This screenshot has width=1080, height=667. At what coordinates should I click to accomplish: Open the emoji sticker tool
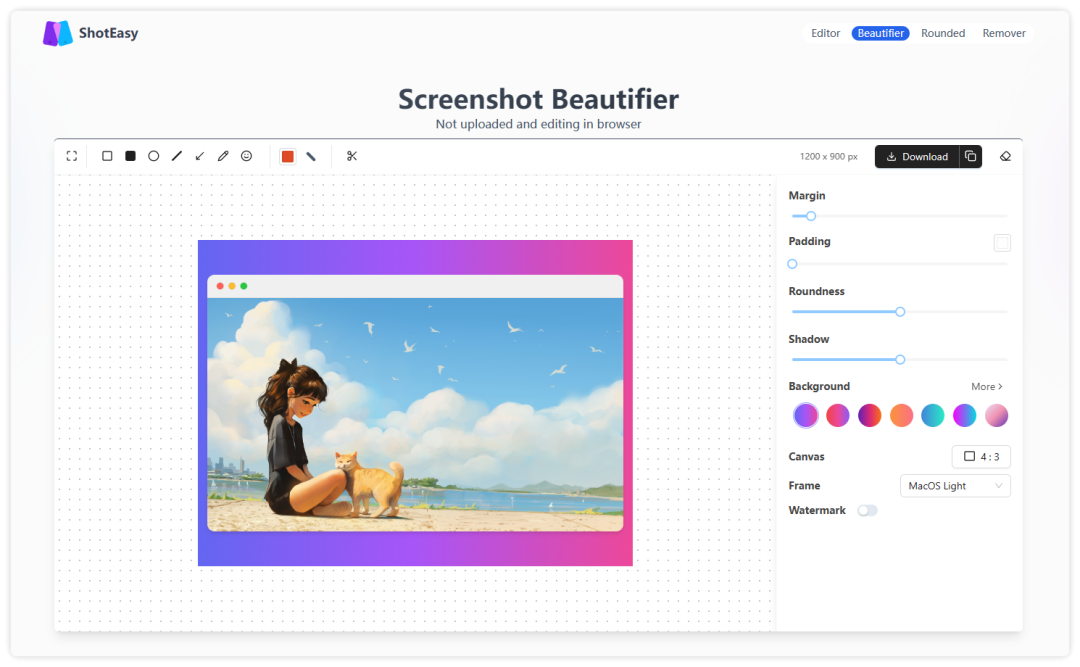point(247,156)
